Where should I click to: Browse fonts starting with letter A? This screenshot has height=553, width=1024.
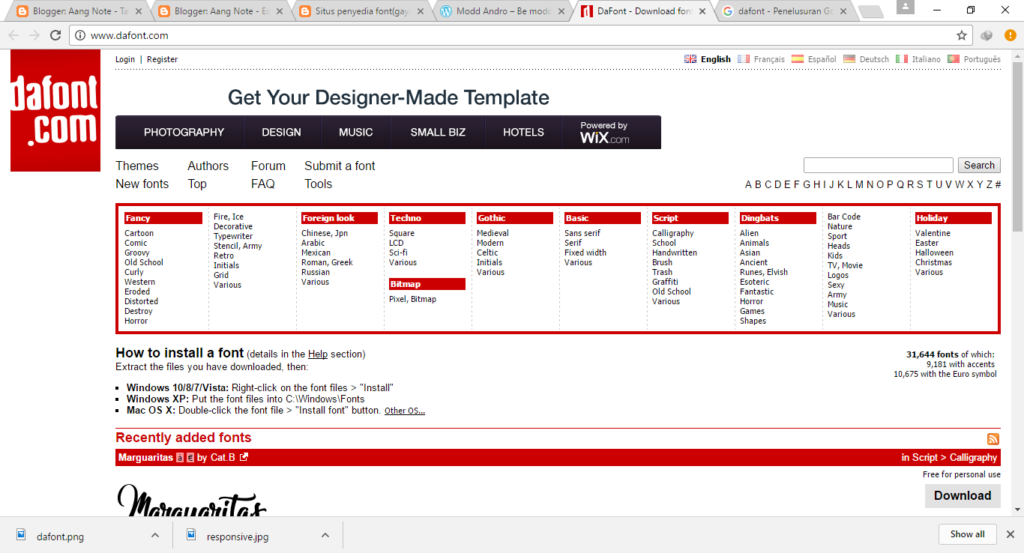click(748, 185)
